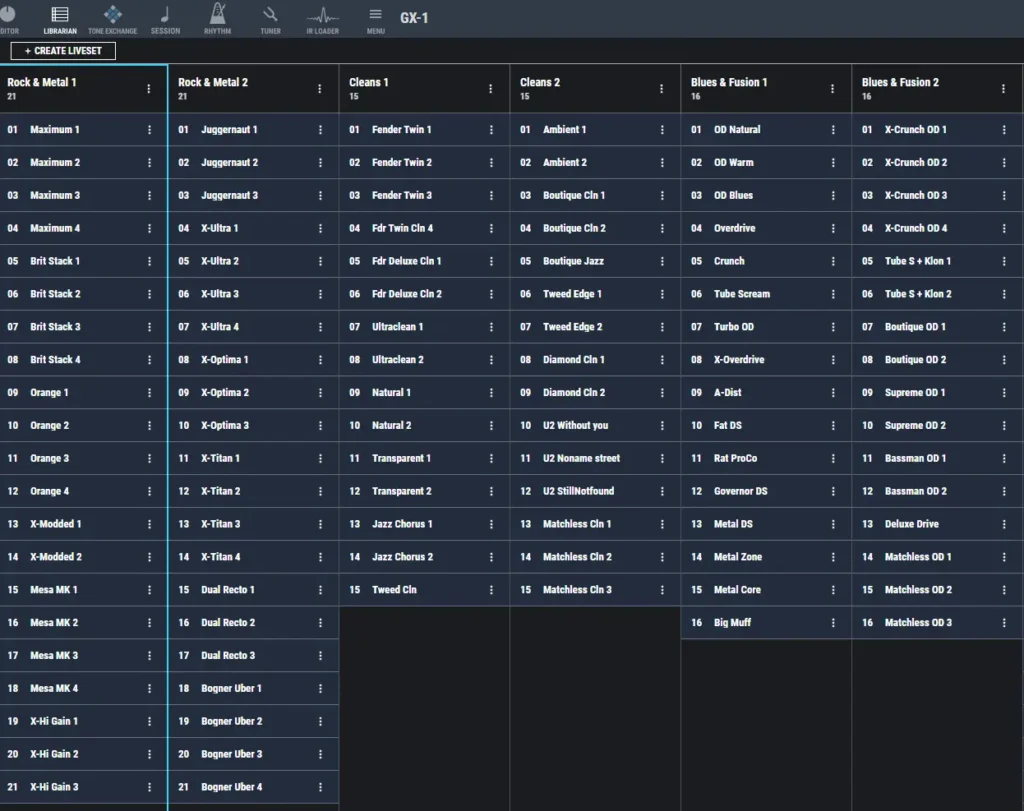Image resolution: width=1024 pixels, height=811 pixels.
Task: Open options for Rock & Metal 1 liveset
Action: (149, 89)
